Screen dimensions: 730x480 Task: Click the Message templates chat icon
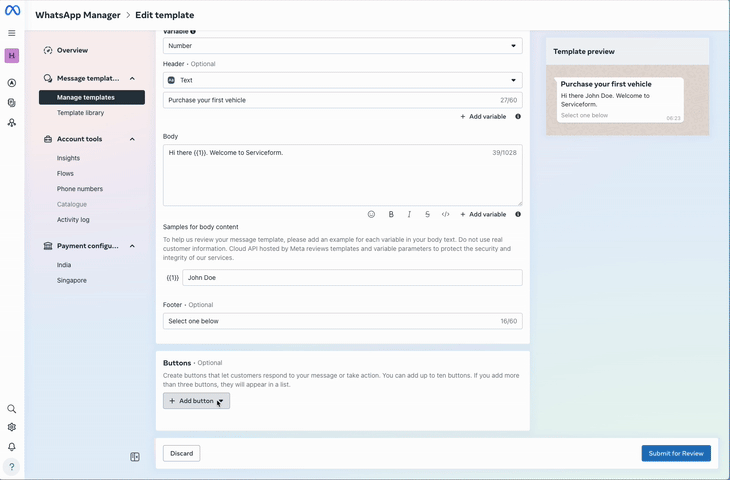point(47,78)
